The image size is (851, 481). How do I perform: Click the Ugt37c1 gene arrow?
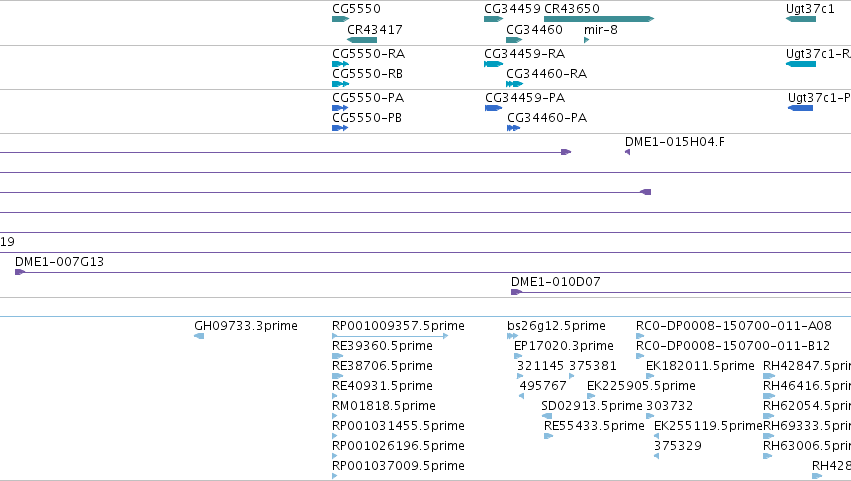pos(801,19)
